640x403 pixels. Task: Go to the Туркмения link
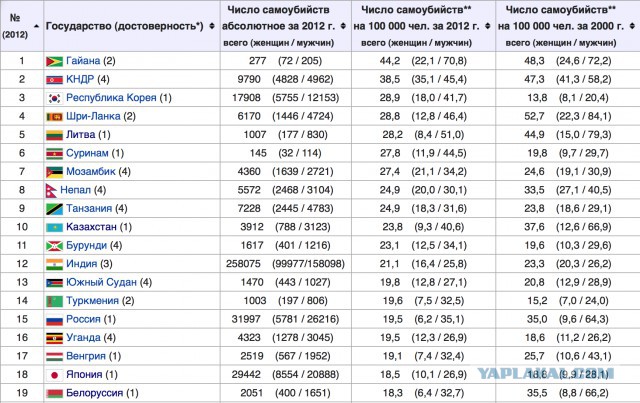(92, 301)
